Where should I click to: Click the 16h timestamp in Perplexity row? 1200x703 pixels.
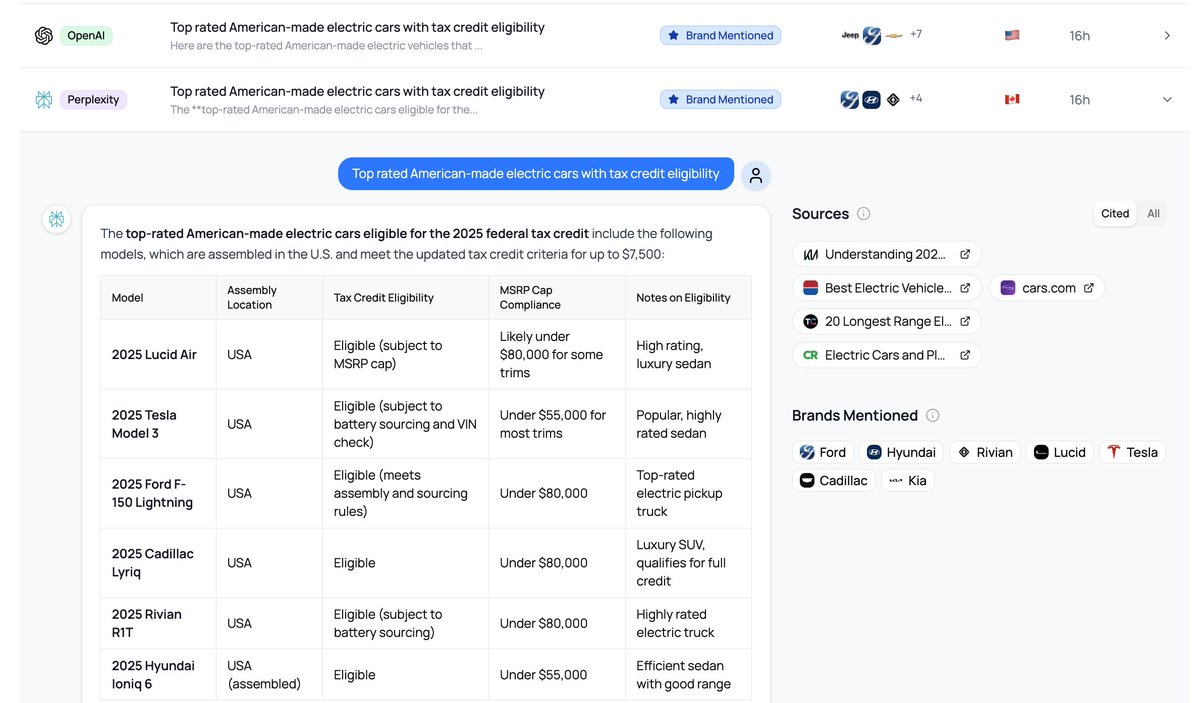point(1079,99)
